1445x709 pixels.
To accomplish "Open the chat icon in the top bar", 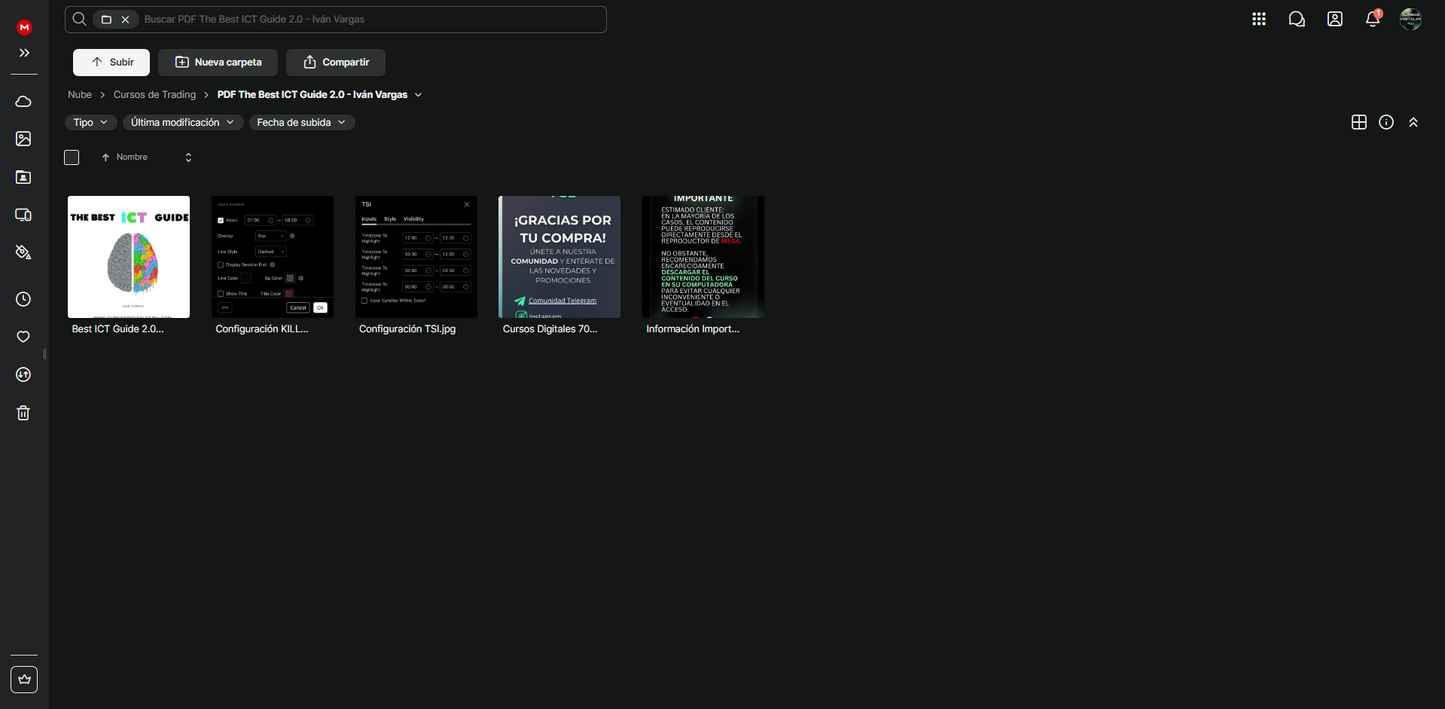I will point(1297,19).
